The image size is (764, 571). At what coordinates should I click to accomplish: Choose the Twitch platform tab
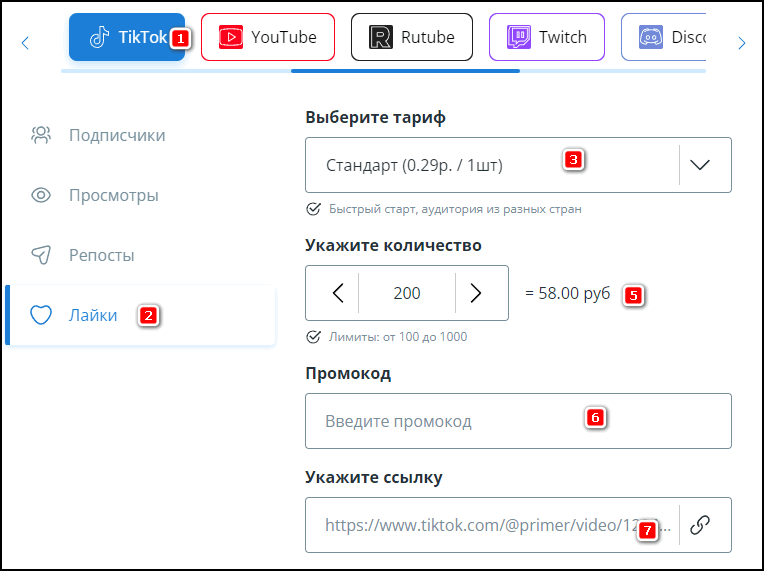pyautogui.click(x=547, y=37)
